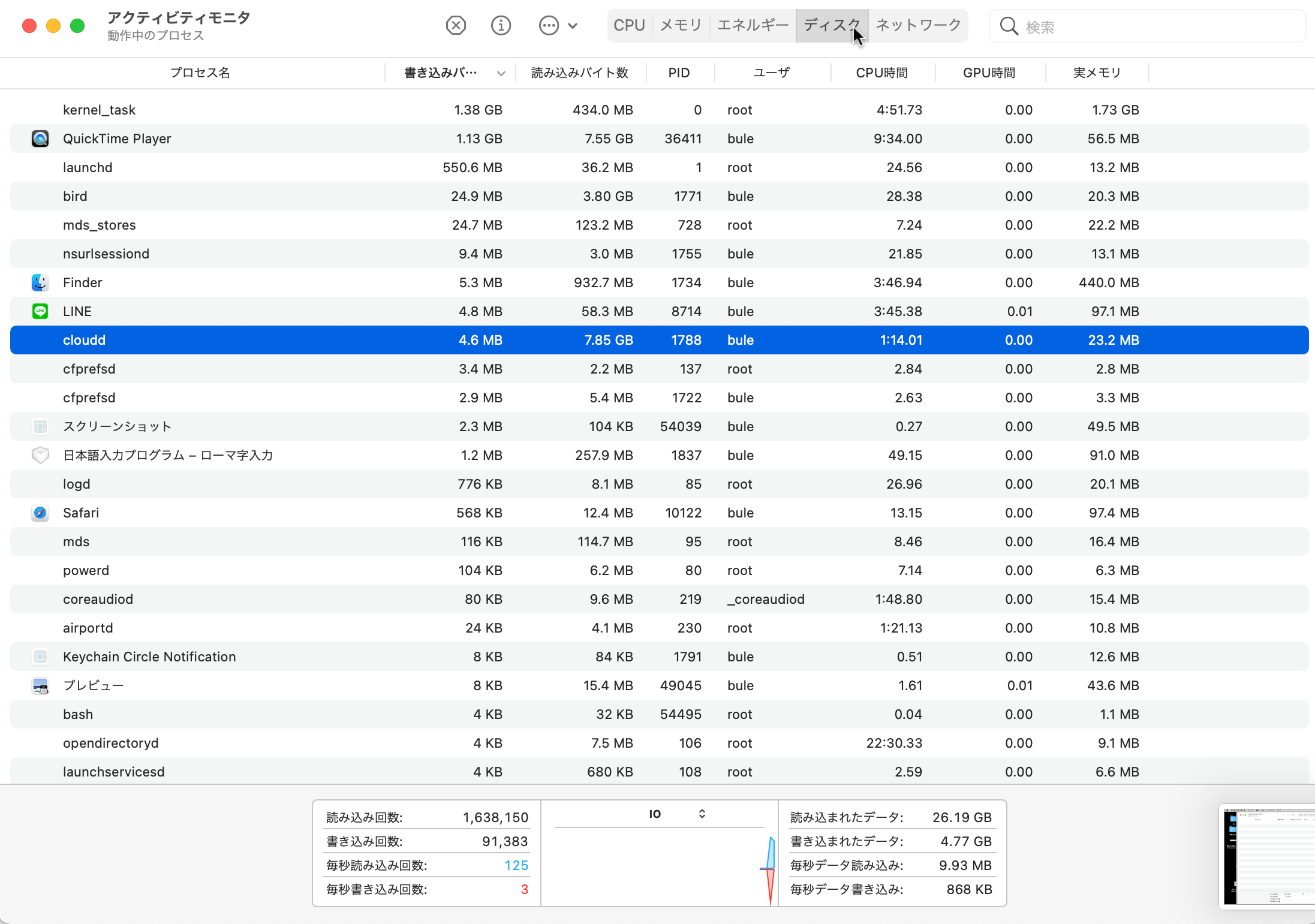Click the process info (i) icon

501,25
